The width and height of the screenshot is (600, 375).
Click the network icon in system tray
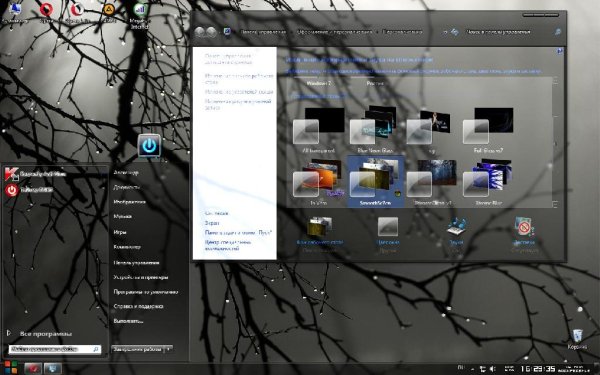point(483,369)
